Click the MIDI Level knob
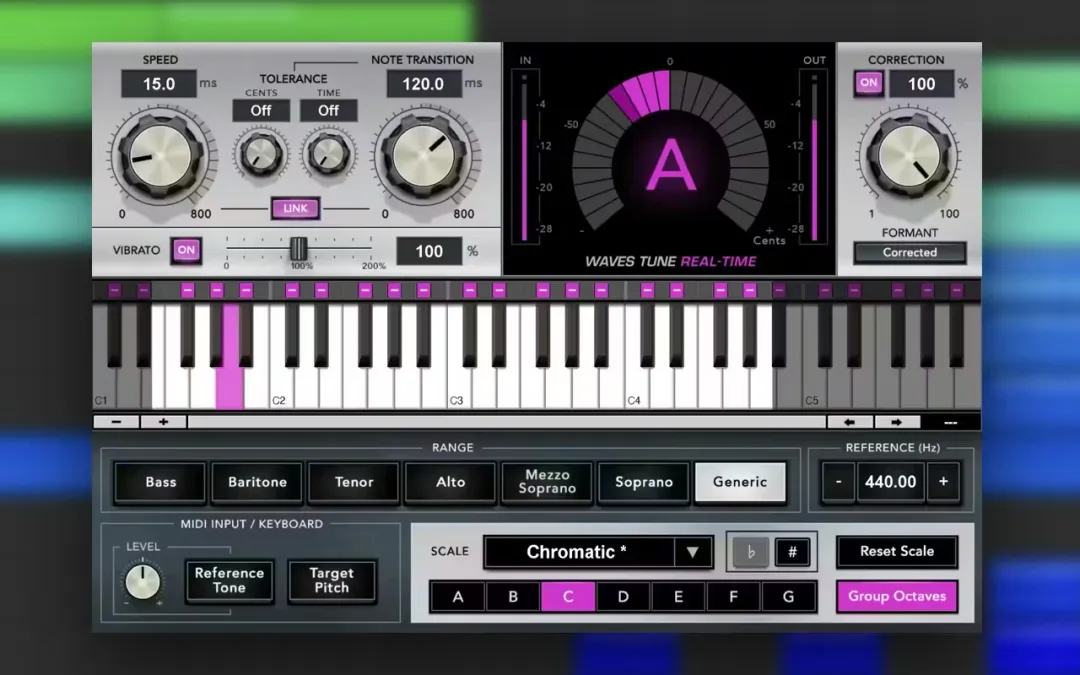 (x=143, y=582)
